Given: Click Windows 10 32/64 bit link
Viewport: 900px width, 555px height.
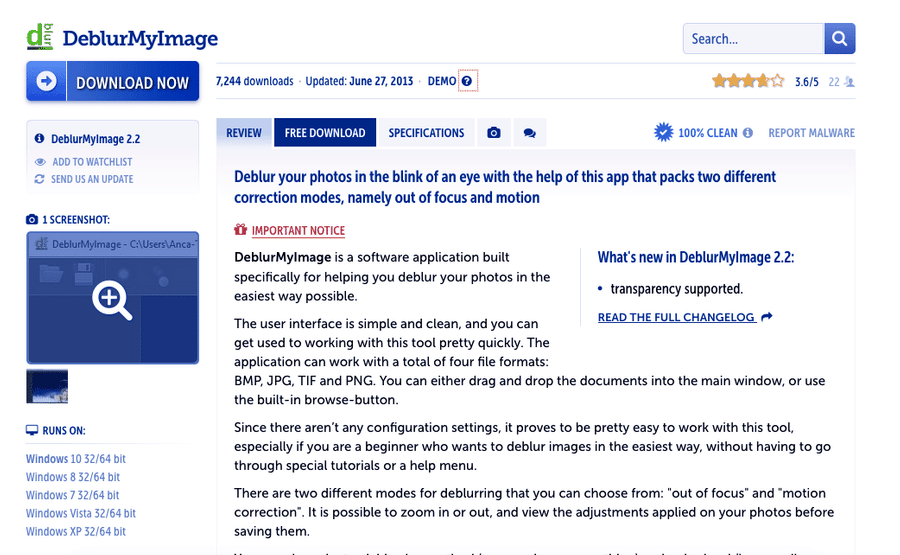Looking at the screenshot, I should pyautogui.click(x=76, y=459).
